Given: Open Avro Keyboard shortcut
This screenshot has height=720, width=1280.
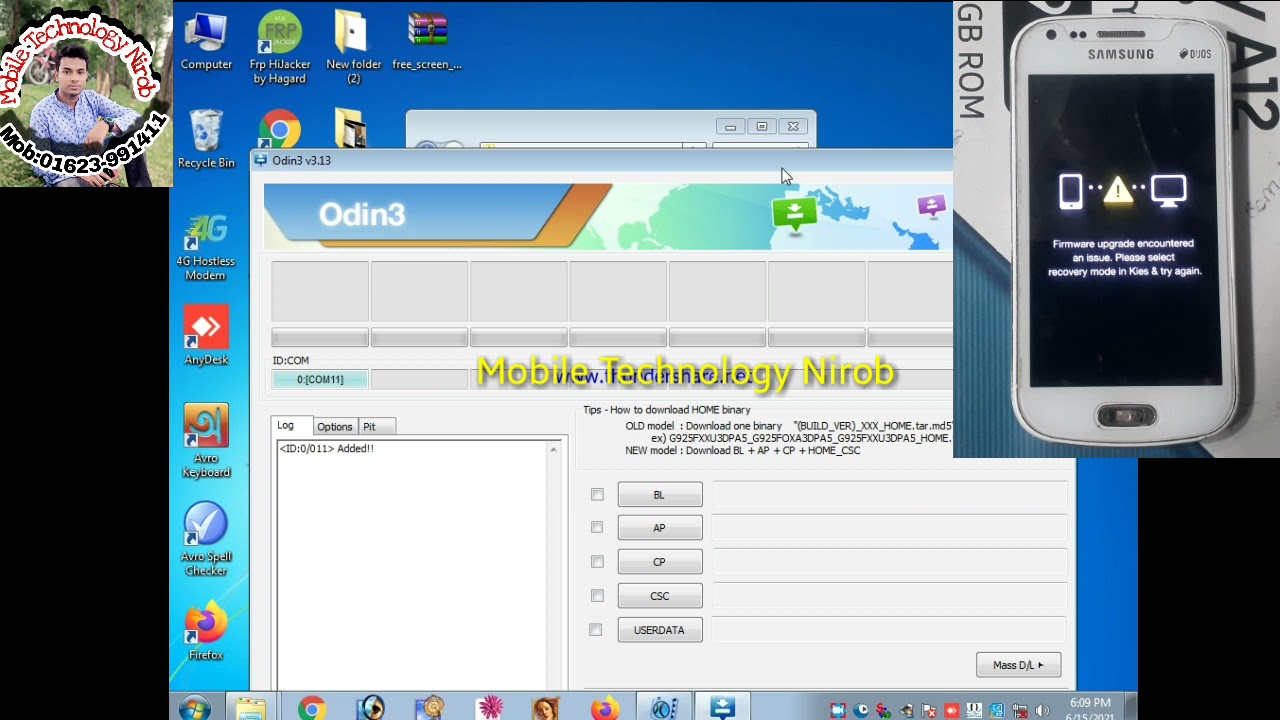Looking at the screenshot, I should [206, 441].
